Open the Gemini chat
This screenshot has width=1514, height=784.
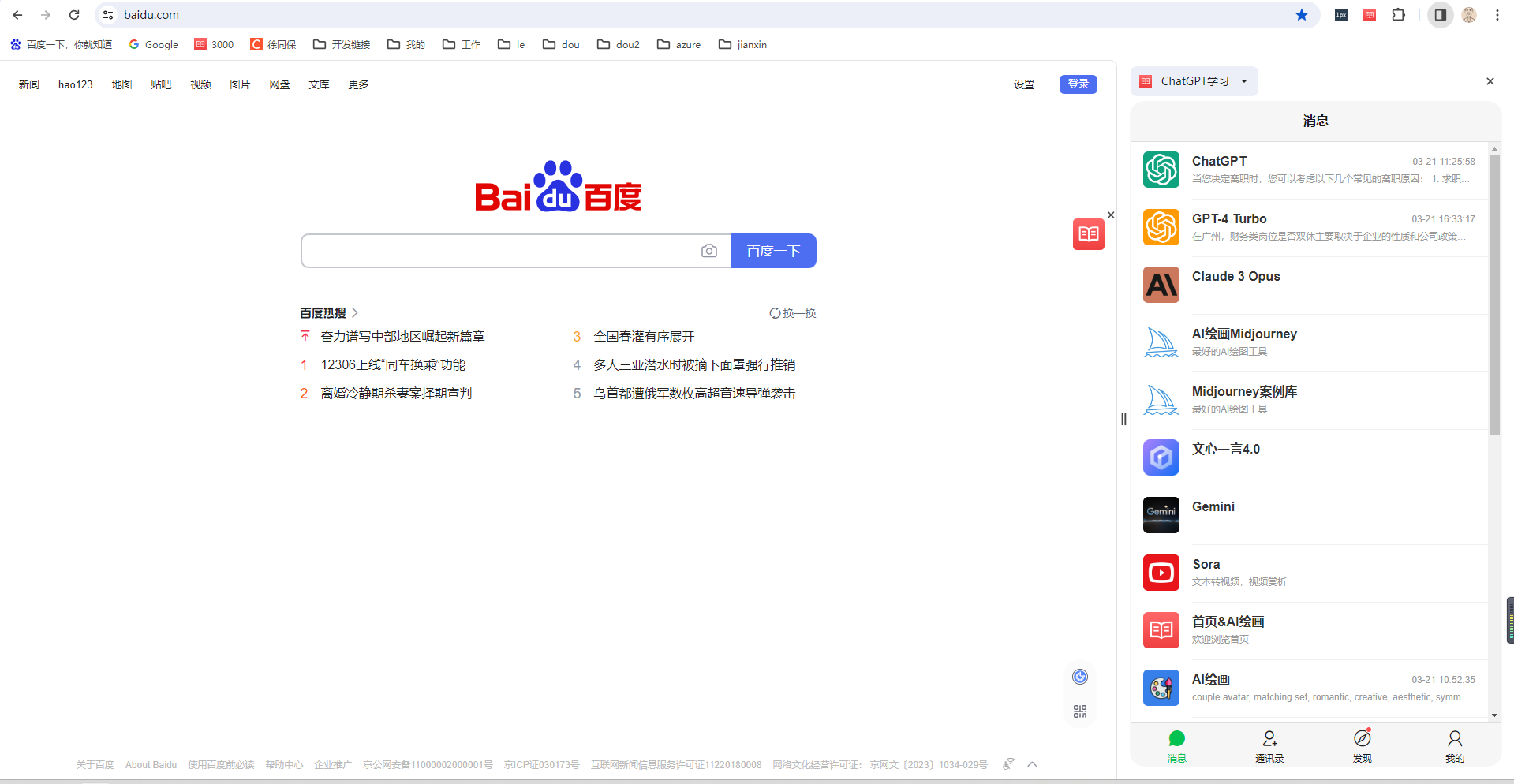[1309, 516]
